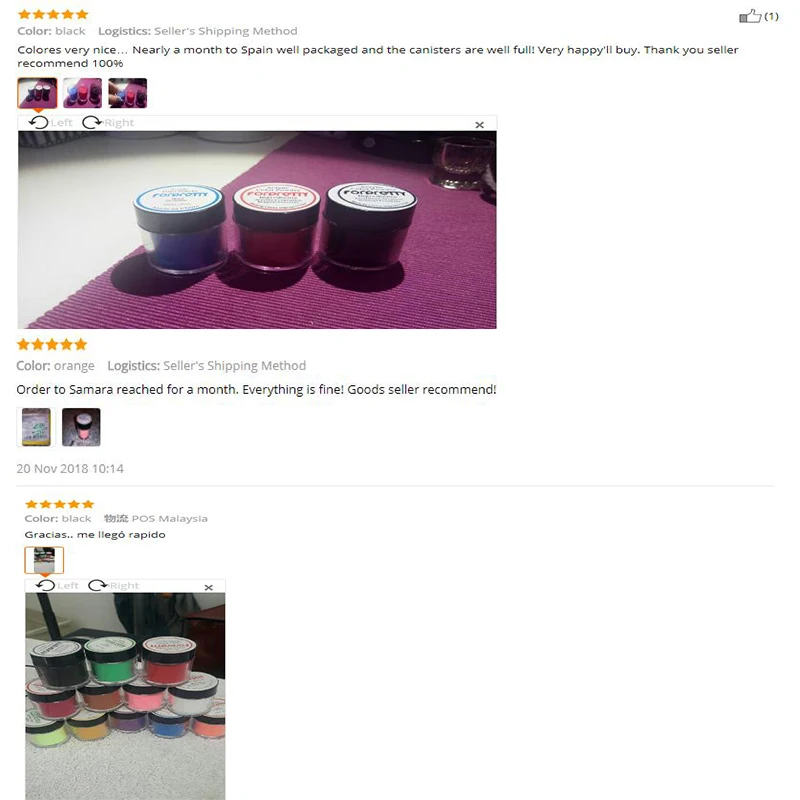800x800 pixels.
Task: Click the helpful vote count (1)
Action: [771, 16]
